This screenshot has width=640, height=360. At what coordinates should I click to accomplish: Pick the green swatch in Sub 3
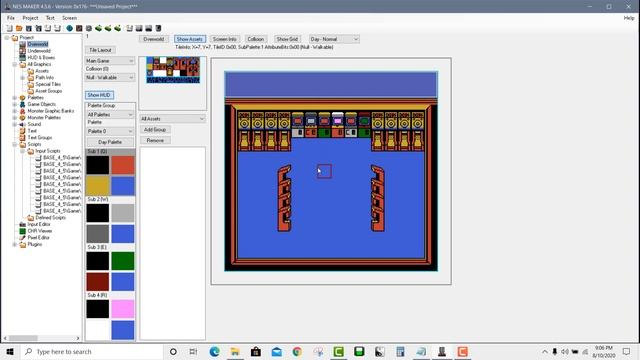pyautogui.click(x=122, y=261)
